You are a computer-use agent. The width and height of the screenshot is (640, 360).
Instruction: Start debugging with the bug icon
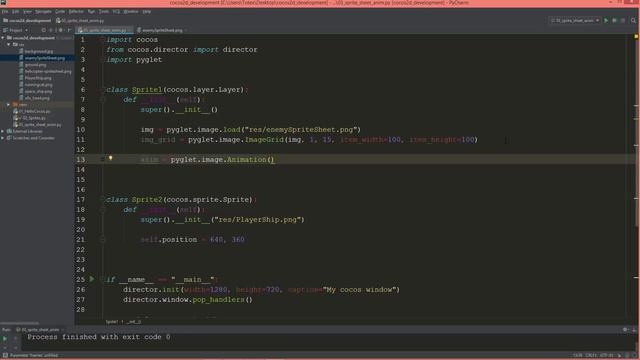(614, 20)
